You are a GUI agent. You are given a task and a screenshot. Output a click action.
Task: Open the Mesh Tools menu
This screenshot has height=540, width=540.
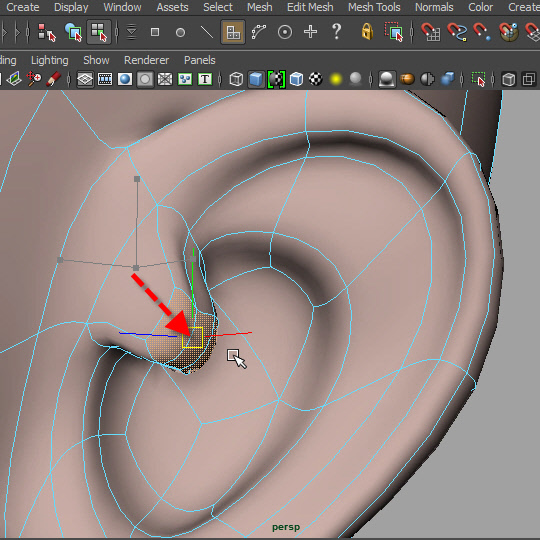pyautogui.click(x=374, y=7)
